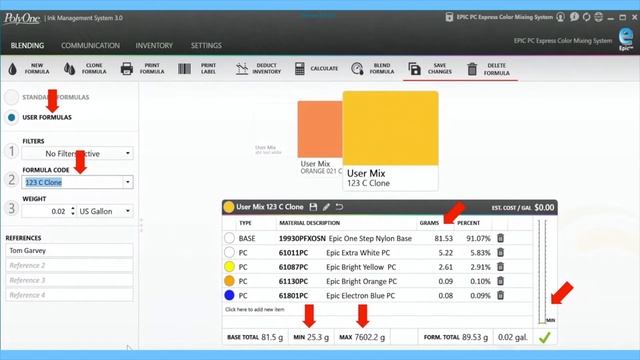Open the user account icon in title bar

pyautogui.click(x=560, y=17)
